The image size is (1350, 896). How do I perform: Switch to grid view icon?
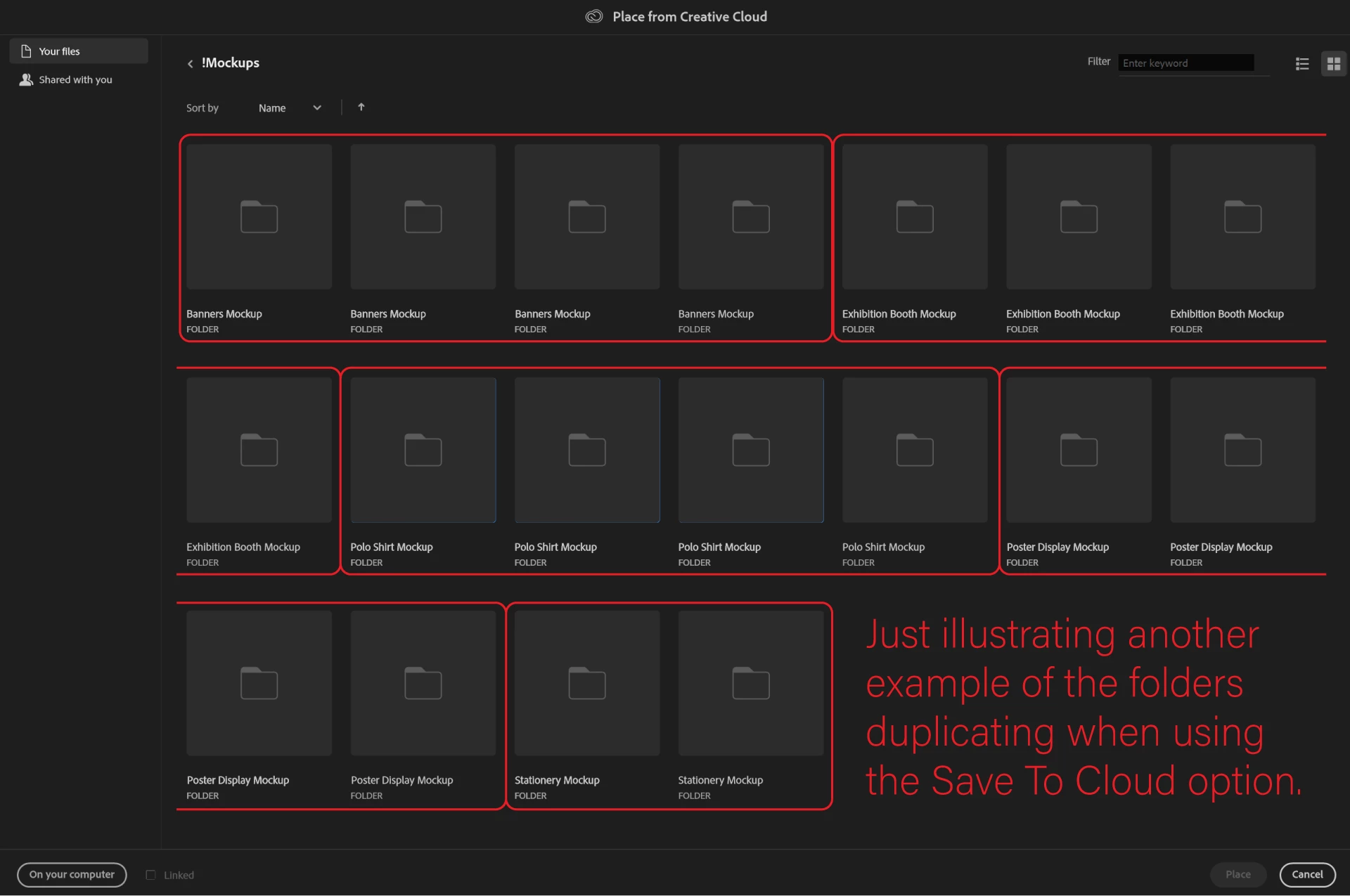coord(1333,64)
